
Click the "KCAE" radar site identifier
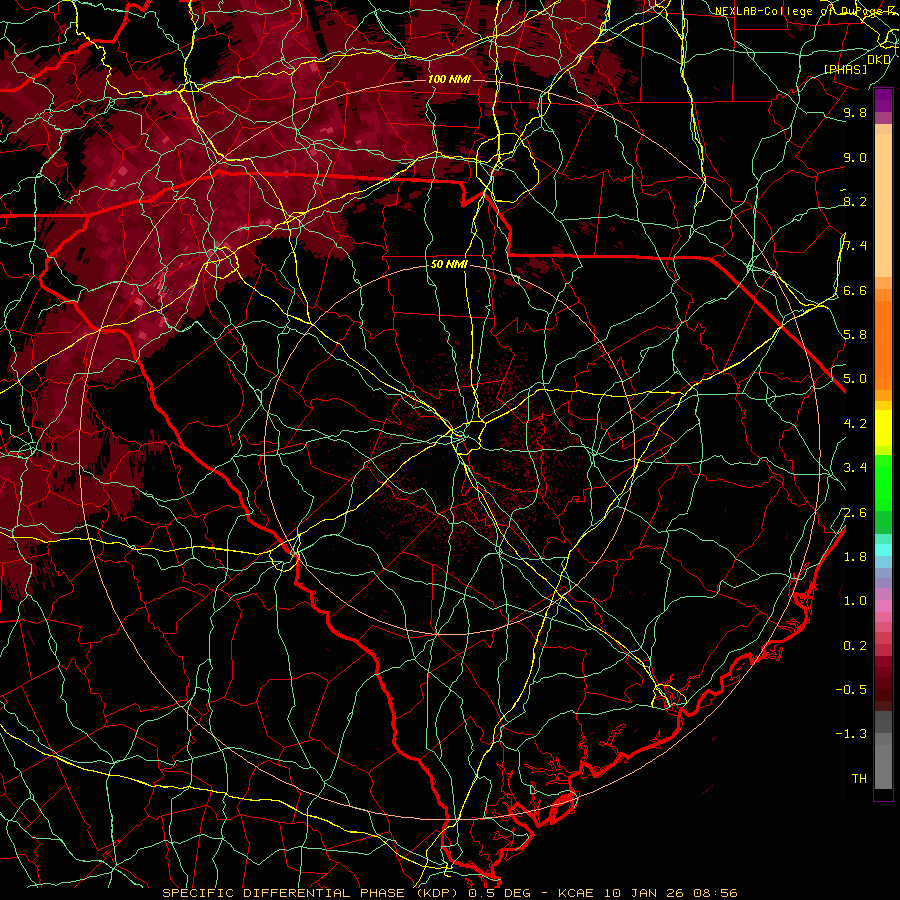(x=575, y=893)
